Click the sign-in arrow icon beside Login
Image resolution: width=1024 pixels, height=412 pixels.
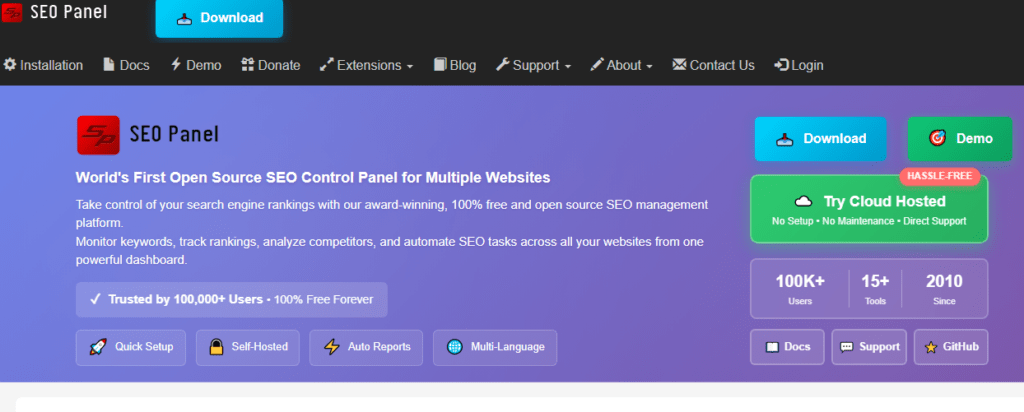coord(782,65)
